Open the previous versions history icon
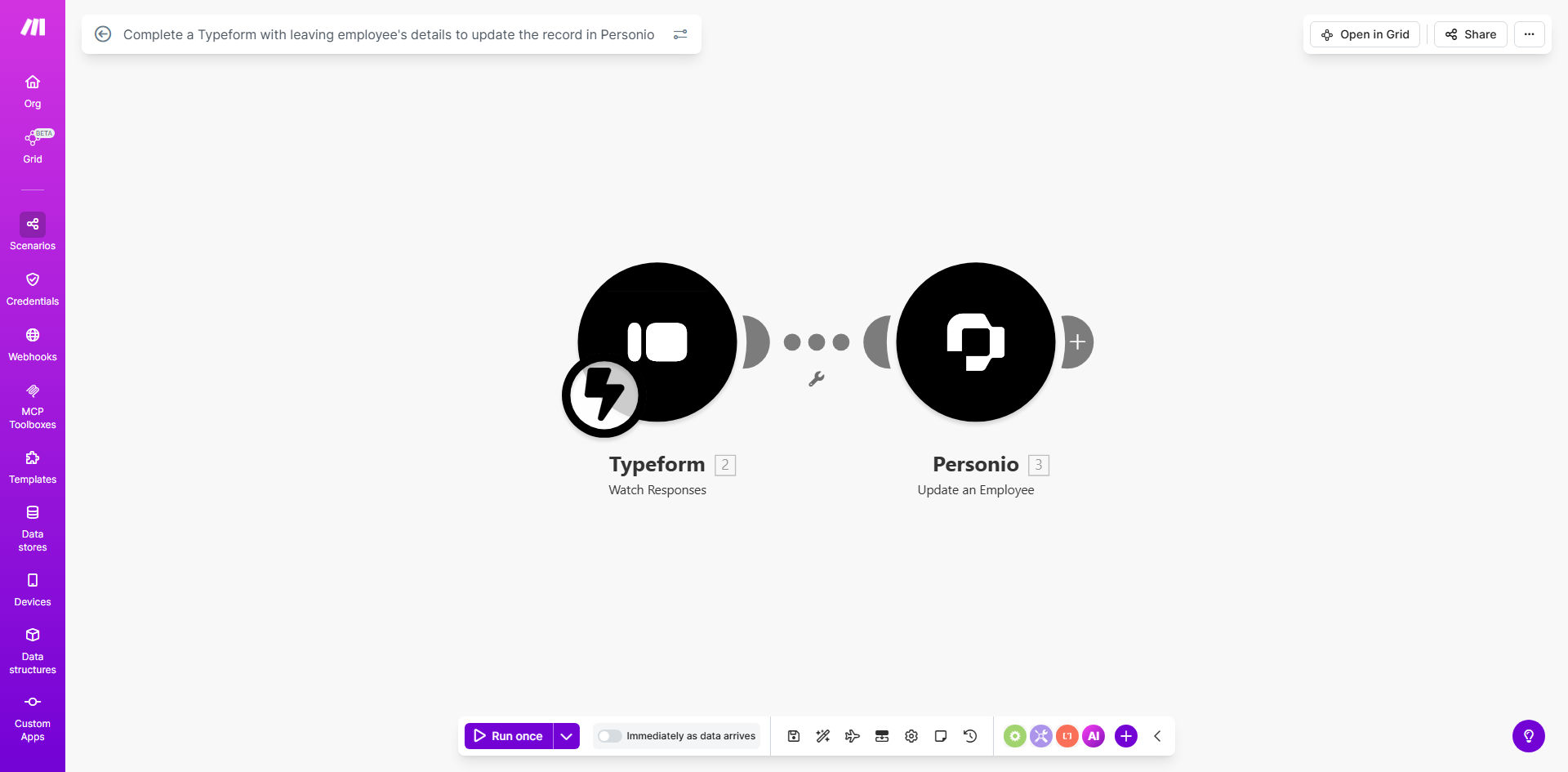 (x=969, y=736)
